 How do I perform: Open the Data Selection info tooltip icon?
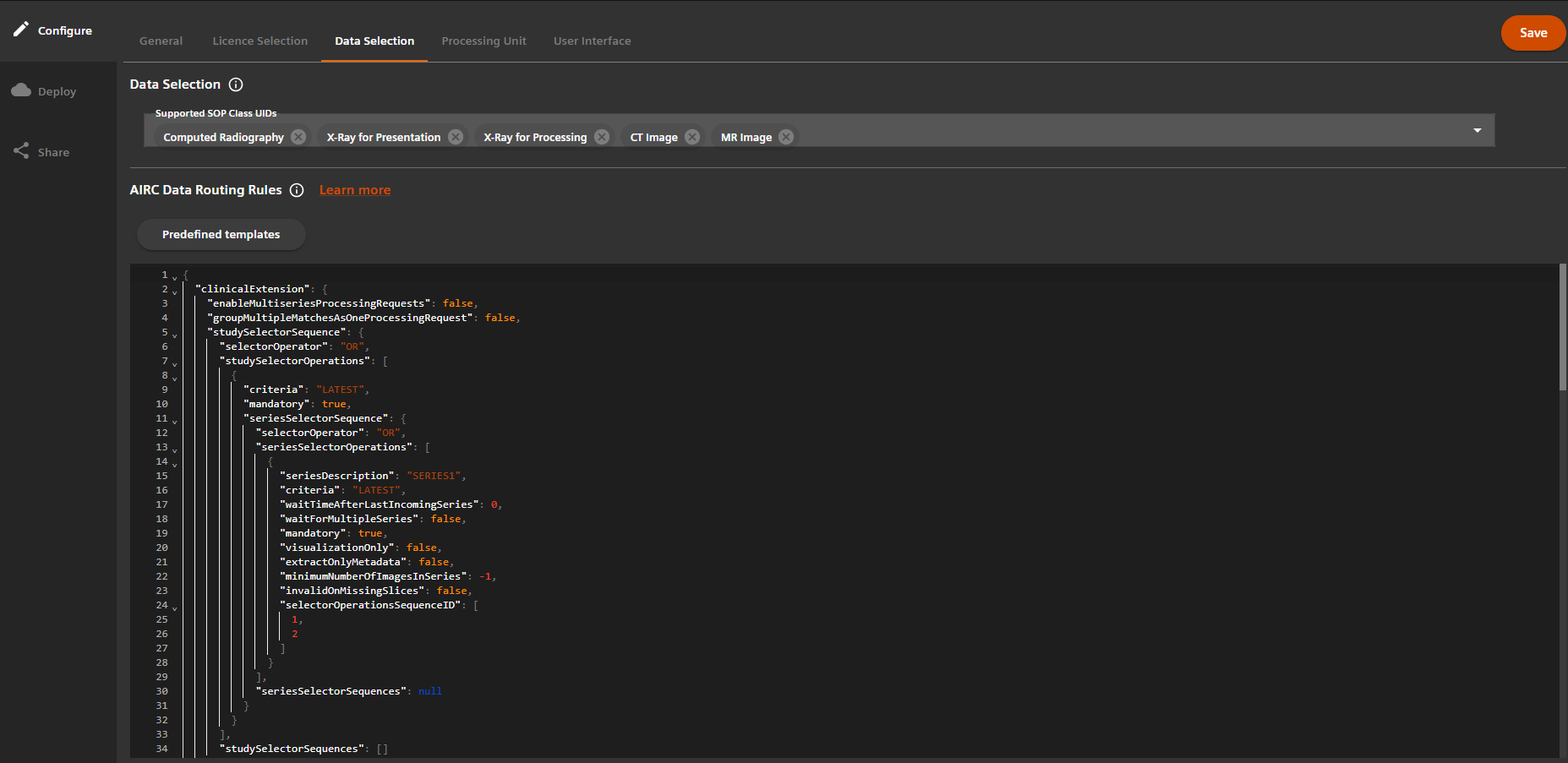point(236,84)
